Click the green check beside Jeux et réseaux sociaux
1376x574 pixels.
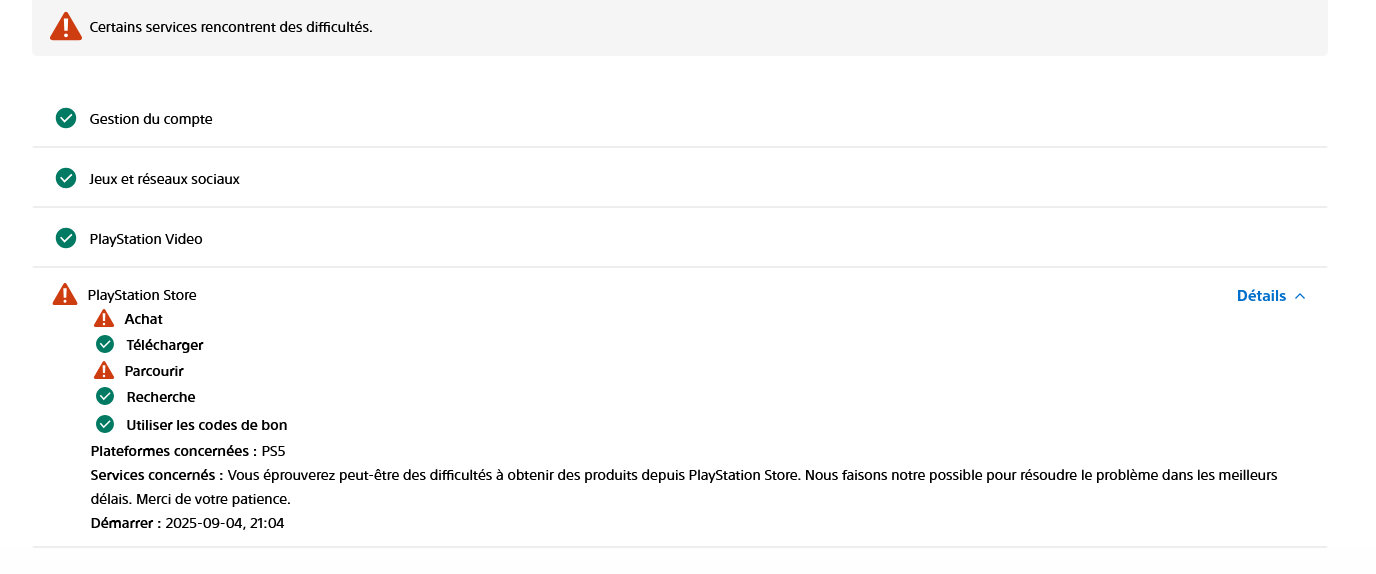click(x=66, y=178)
